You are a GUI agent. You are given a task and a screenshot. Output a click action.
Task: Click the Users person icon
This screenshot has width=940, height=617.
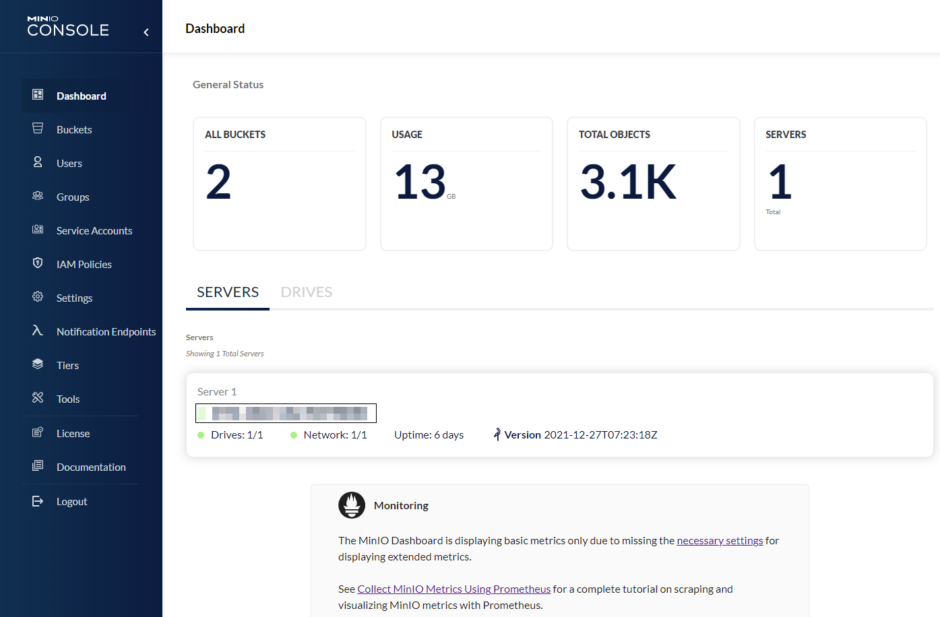click(38, 162)
